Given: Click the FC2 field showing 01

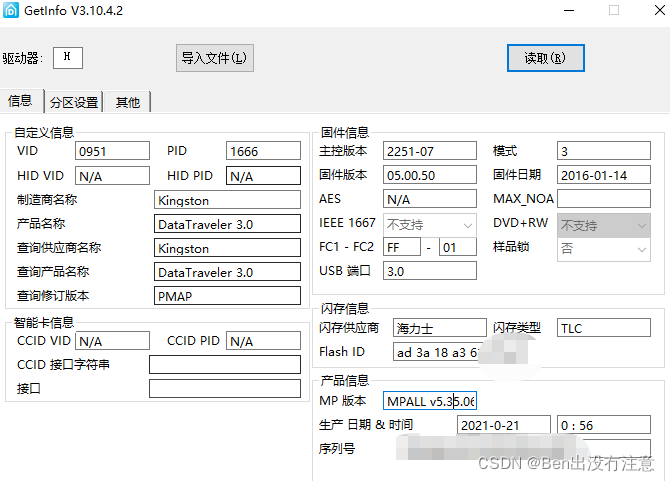Looking at the screenshot, I should point(458,247).
